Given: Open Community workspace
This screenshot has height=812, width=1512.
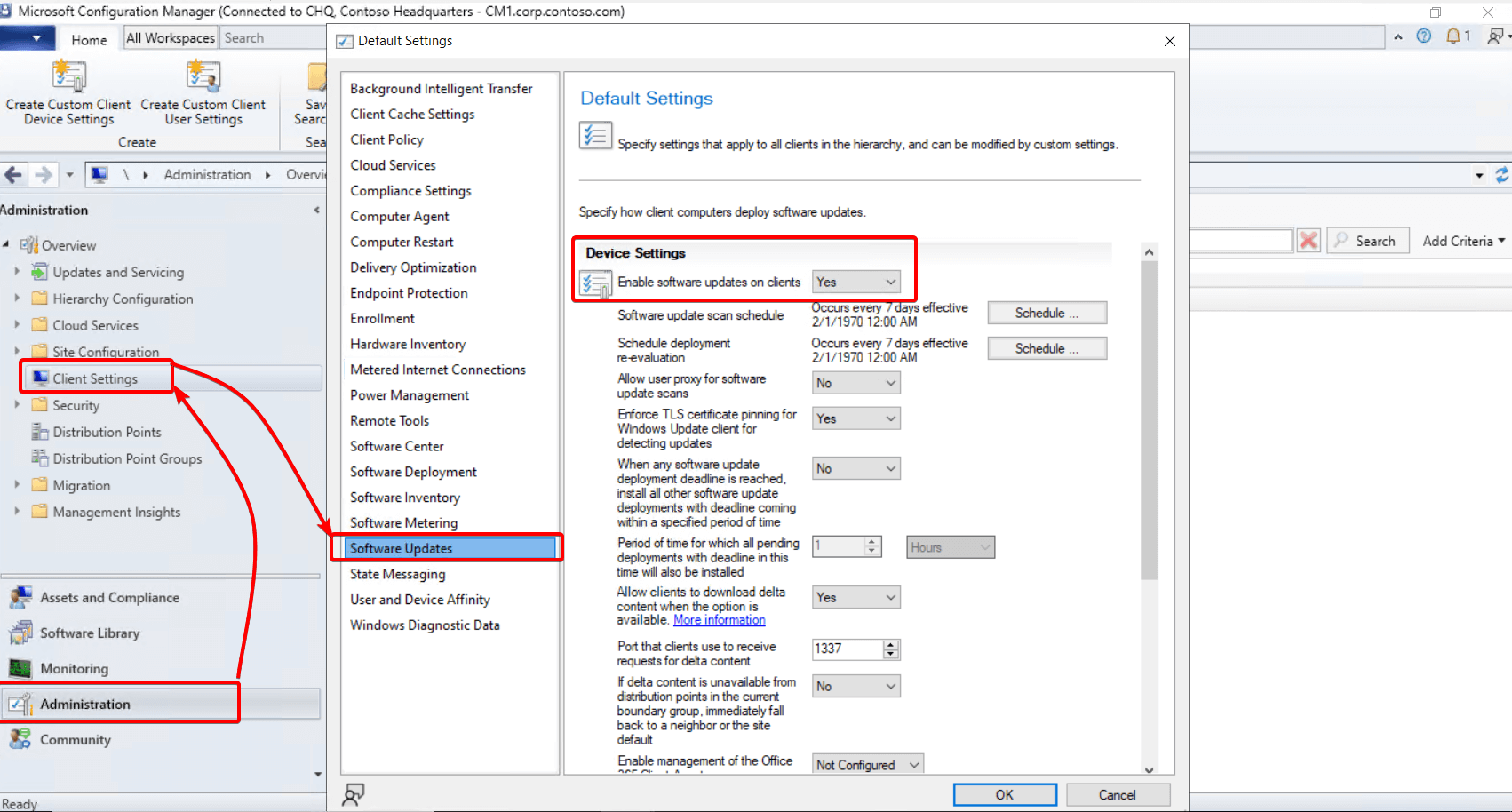Looking at the screenshot, I should [x=76, y=740].
